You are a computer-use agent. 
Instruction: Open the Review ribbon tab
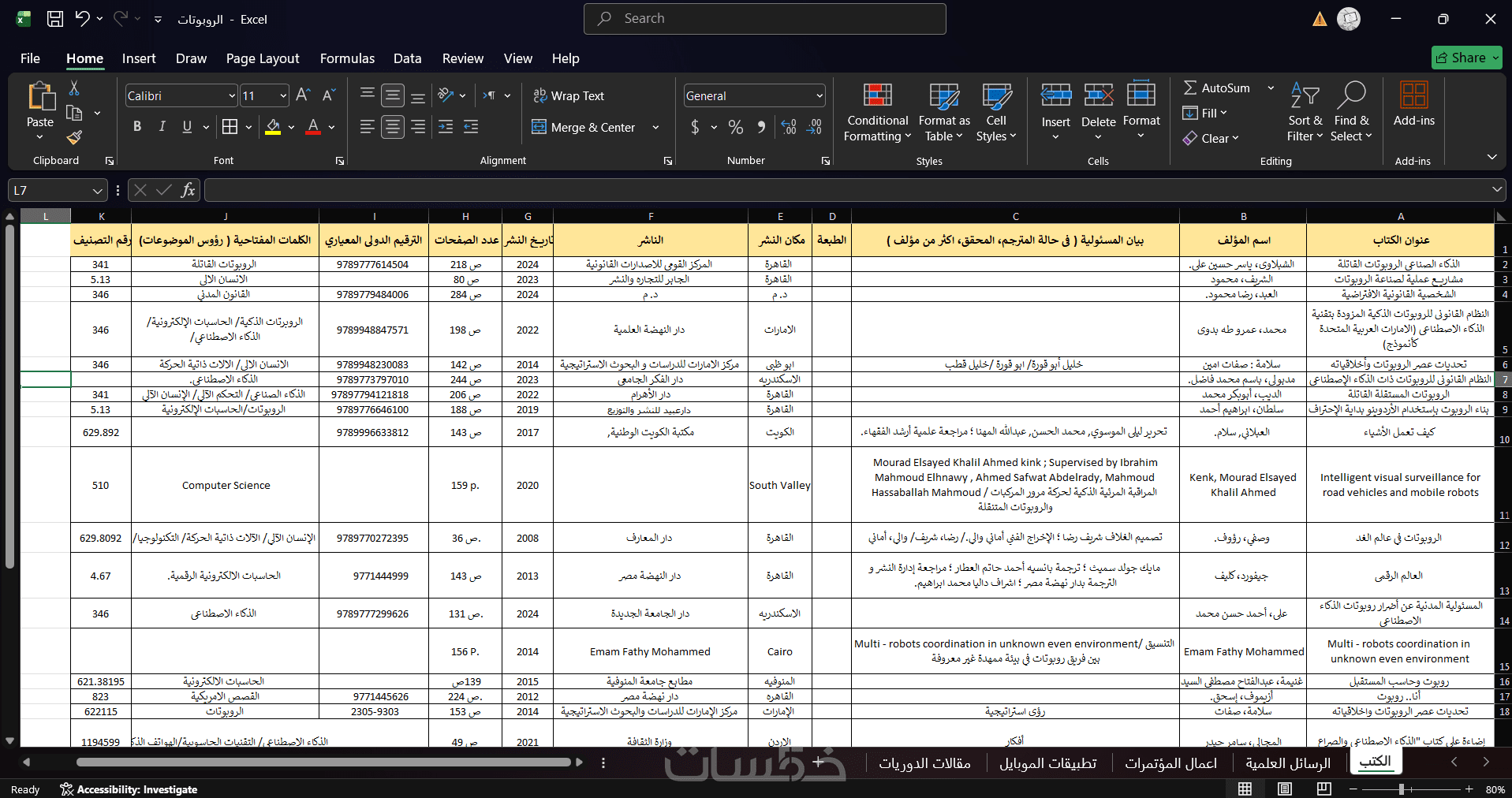tap(463, 58)
